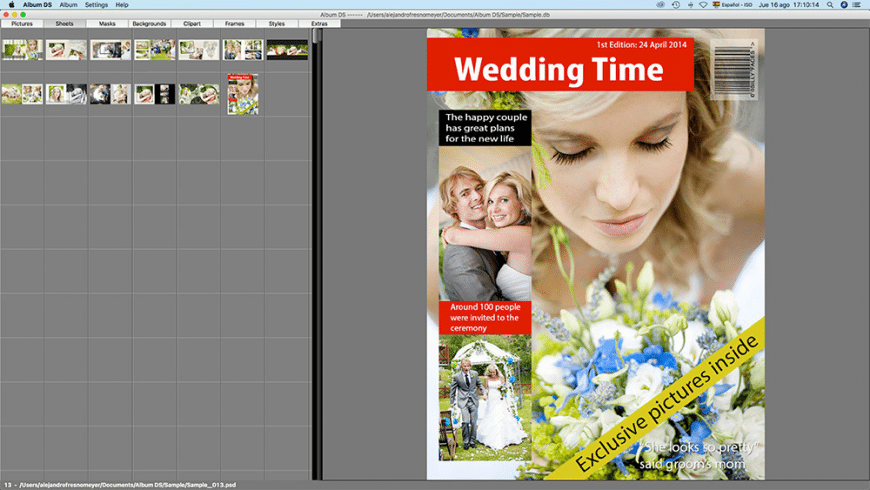Image resolution: width=870 pixels, height=490 pixels.
Task: Select the Wedding Time magazine cover thumbnail
Action: pos(242,94)
